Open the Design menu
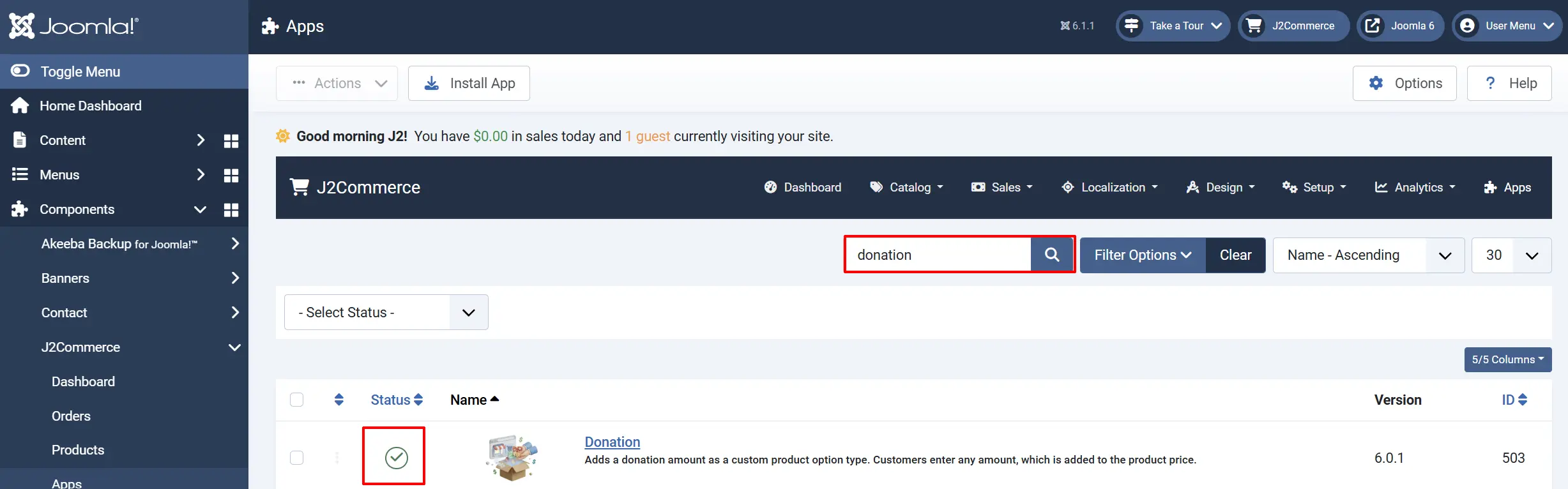Screen dimensions: 1568x489 [1221, 187]
